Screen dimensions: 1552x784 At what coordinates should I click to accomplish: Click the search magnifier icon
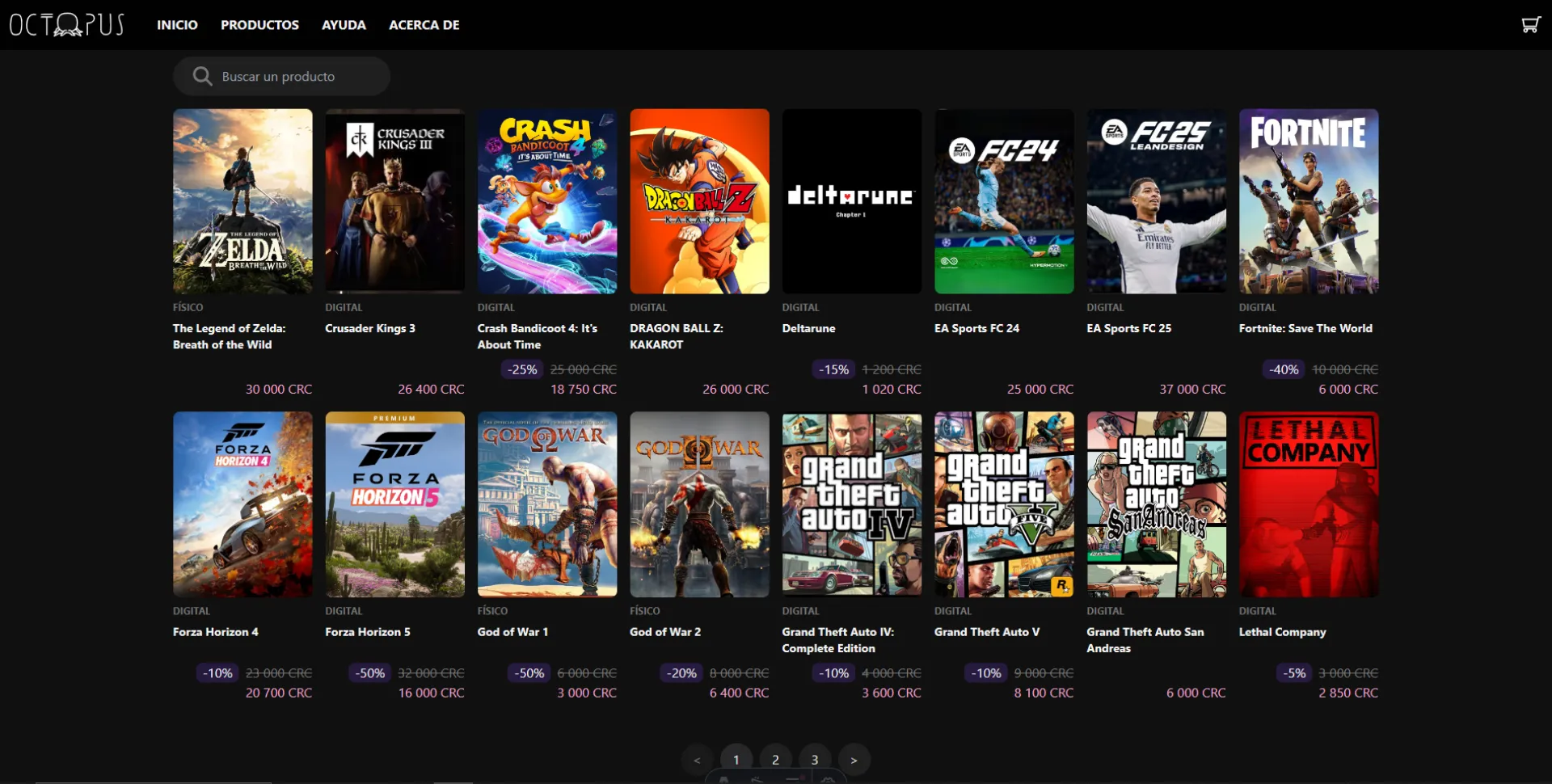click(202, 76)
